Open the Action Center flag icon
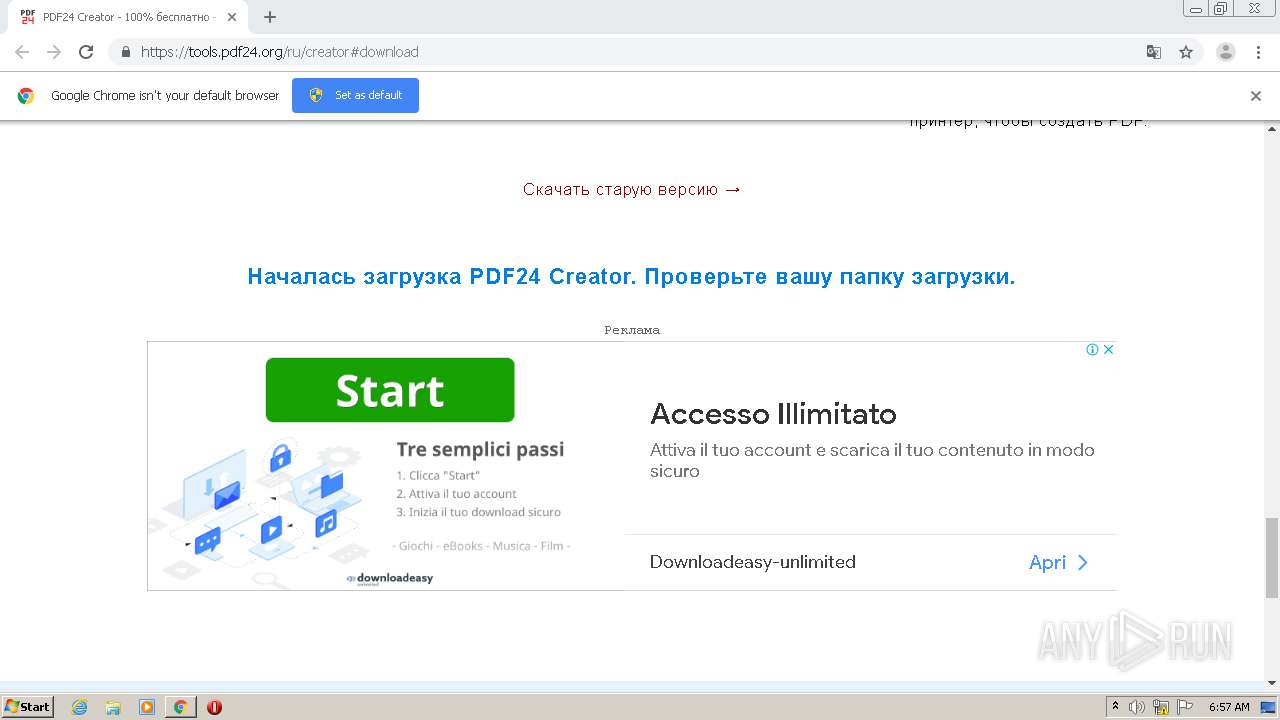Screen dimensions: 1280x720 click(x=1185, y=707)
